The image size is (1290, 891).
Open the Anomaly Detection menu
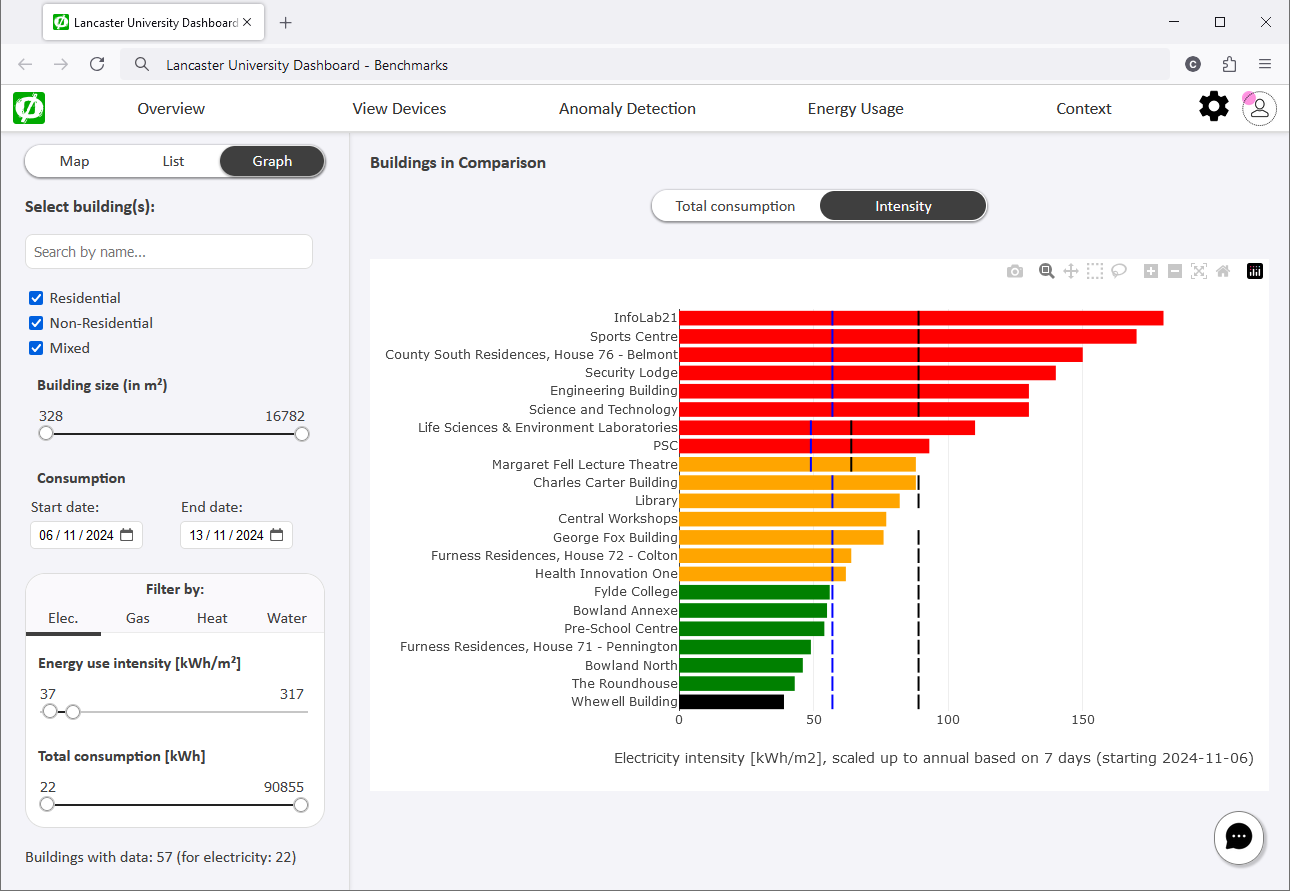click(x=627, y=109)
